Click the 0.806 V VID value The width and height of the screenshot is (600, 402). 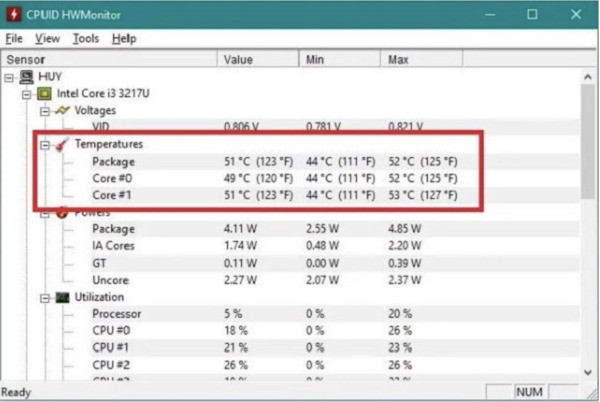click(x=241, y=127)
